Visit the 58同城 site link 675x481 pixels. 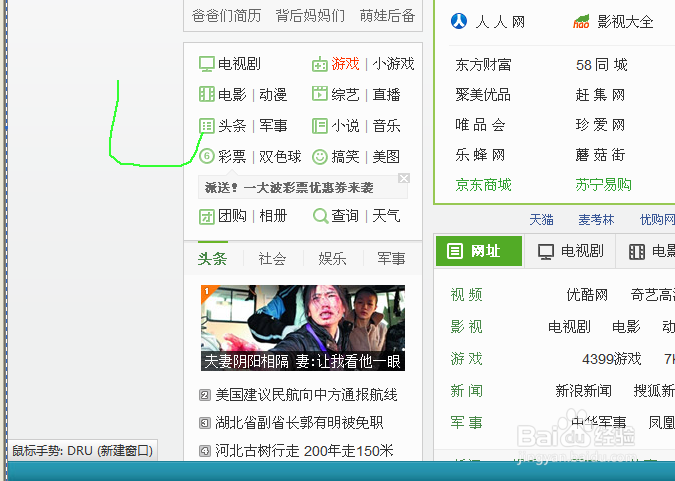601,65
